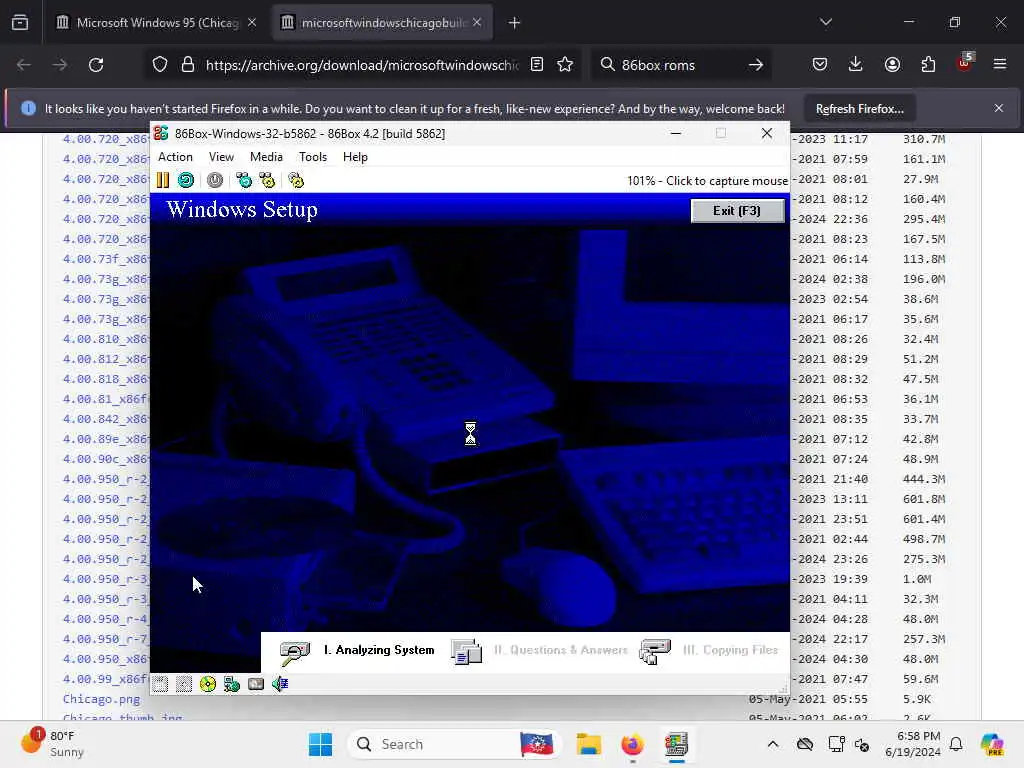The image size is (1024, 768).
Task: Open the Chicago.png file link
Action: pos(101,699)
